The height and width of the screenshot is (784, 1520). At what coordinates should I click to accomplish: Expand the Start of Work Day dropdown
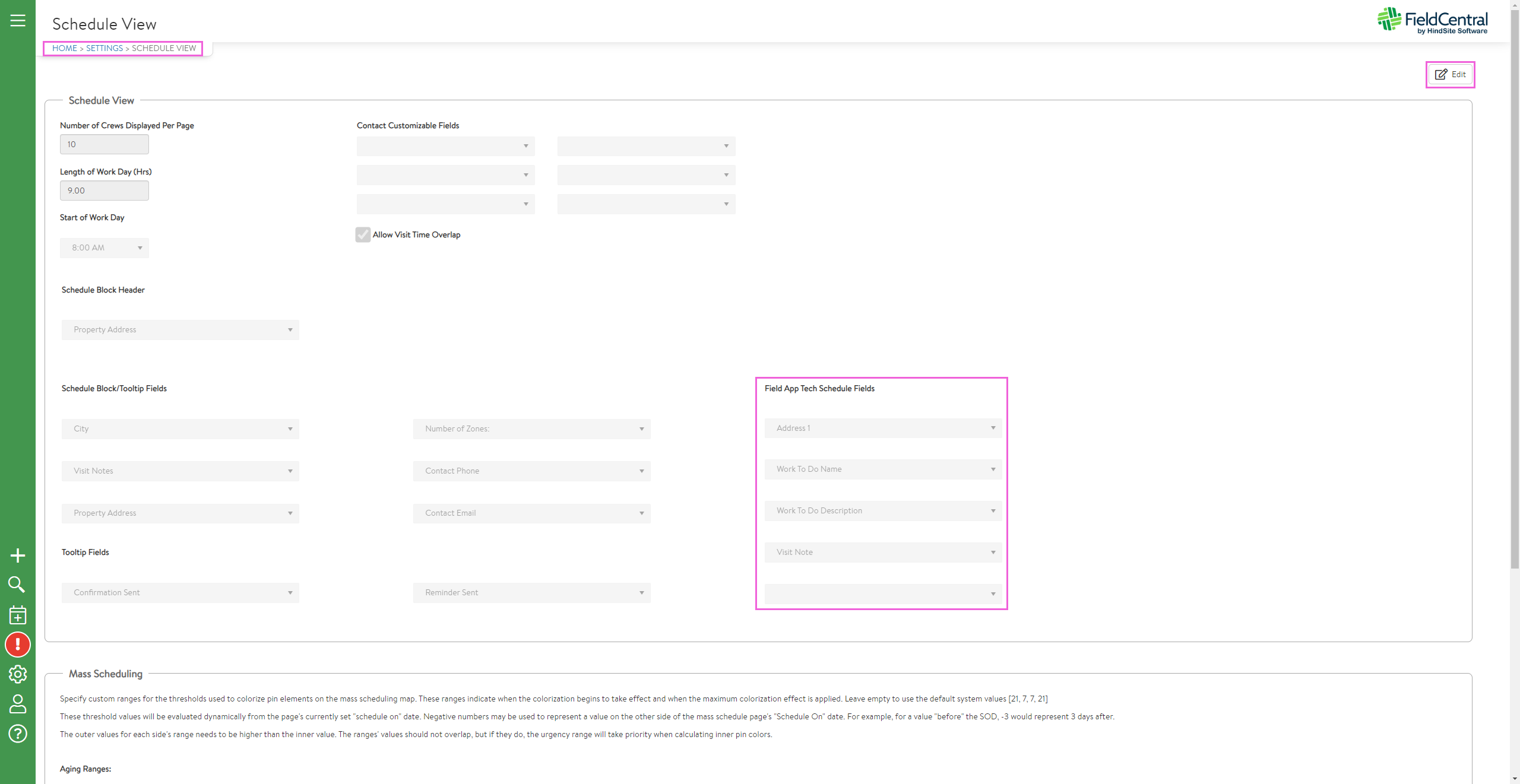coord(104,248)
